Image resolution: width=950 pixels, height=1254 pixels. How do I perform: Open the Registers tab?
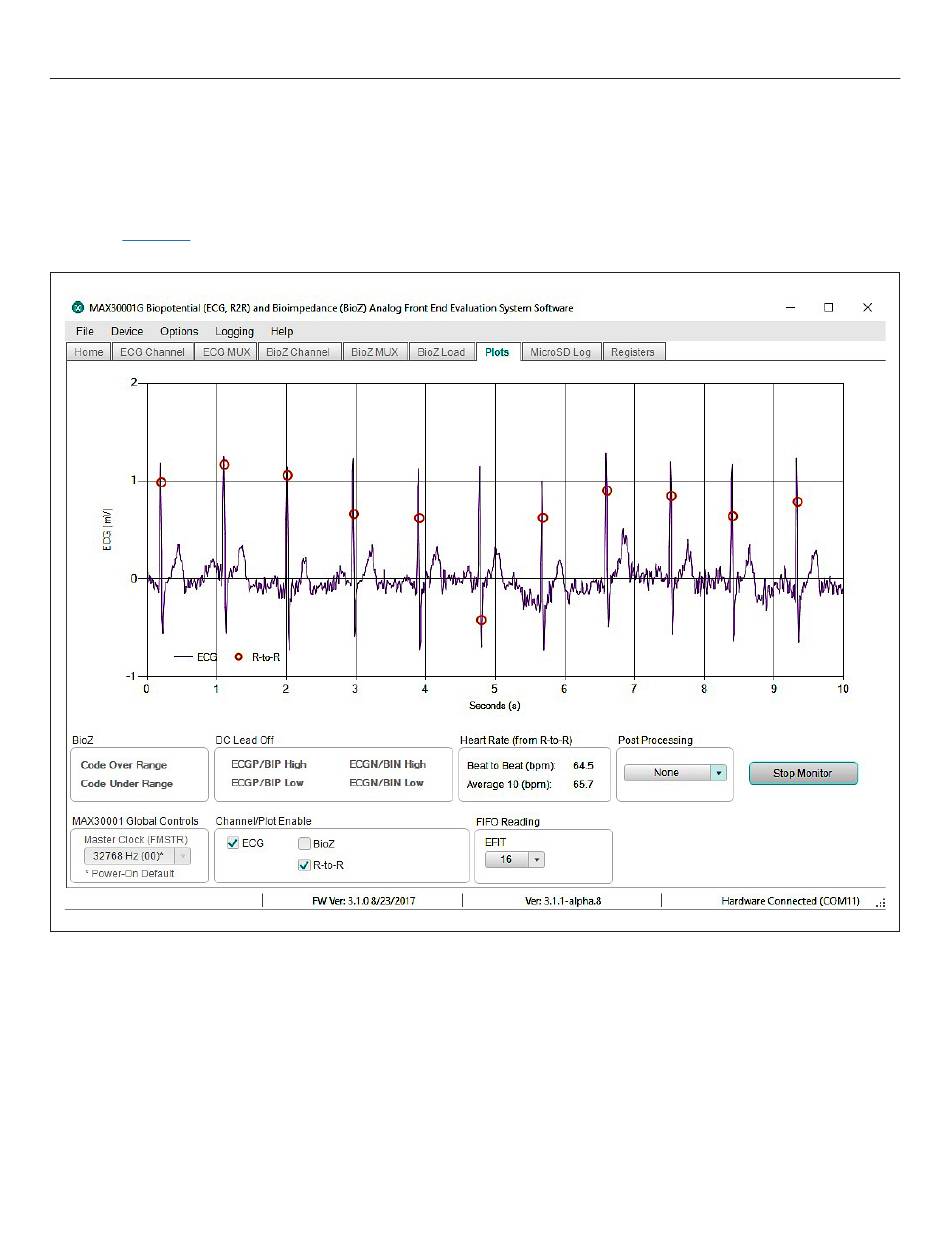[632, 352]
